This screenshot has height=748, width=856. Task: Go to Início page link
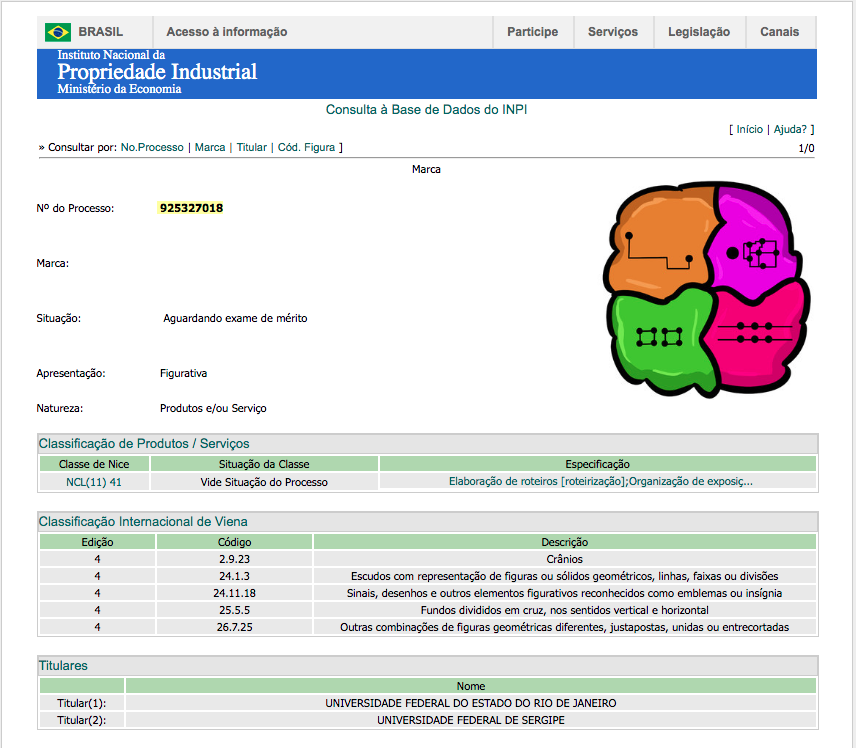coord(749,129)
